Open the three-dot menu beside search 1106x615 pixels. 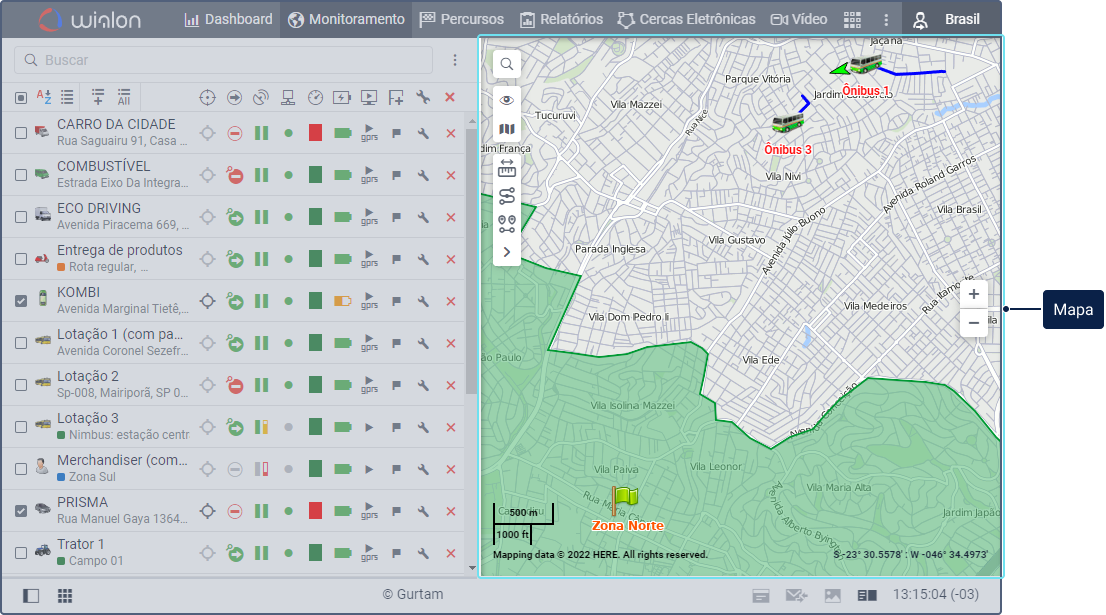tap(455, 60)
